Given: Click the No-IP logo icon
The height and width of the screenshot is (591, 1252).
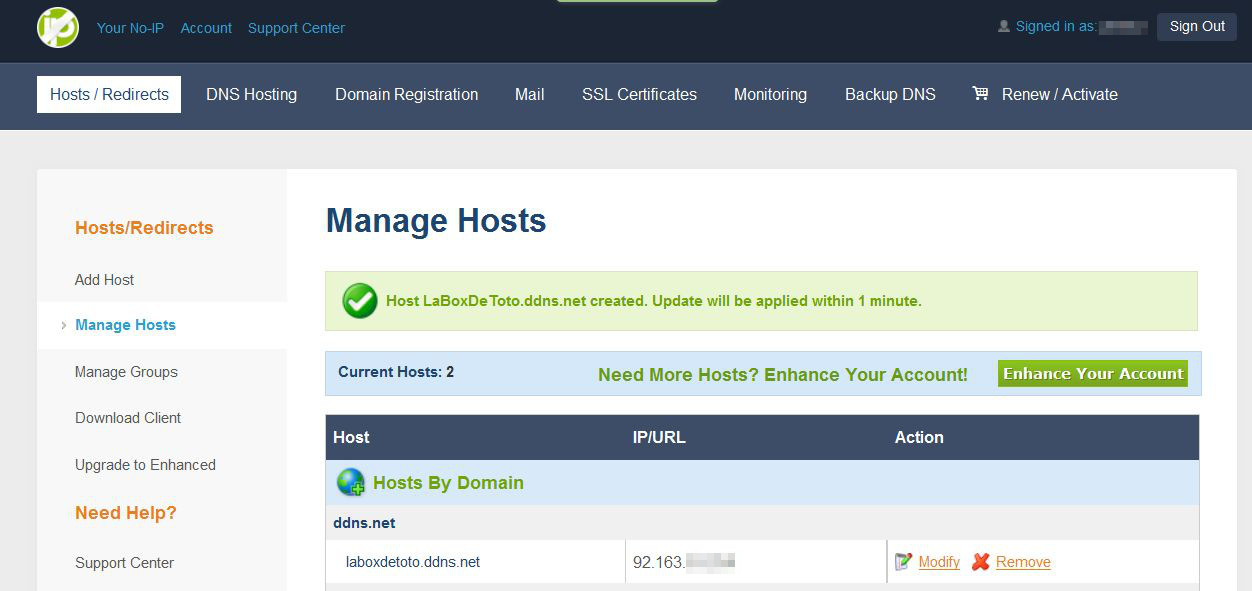Looking at the screenshot, I should (x=58, y=28).
